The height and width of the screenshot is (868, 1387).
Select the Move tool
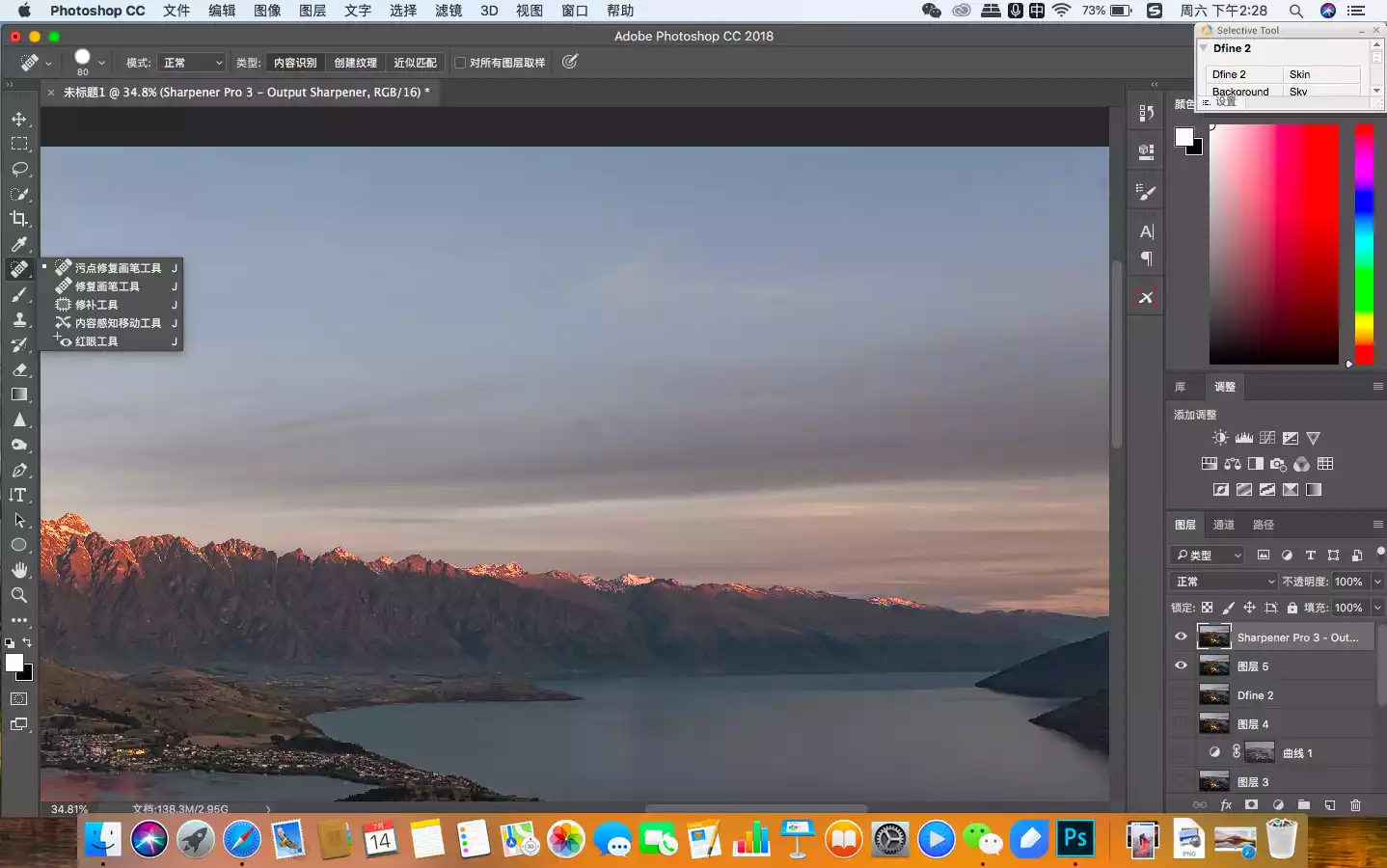click(x=19, y=119)
